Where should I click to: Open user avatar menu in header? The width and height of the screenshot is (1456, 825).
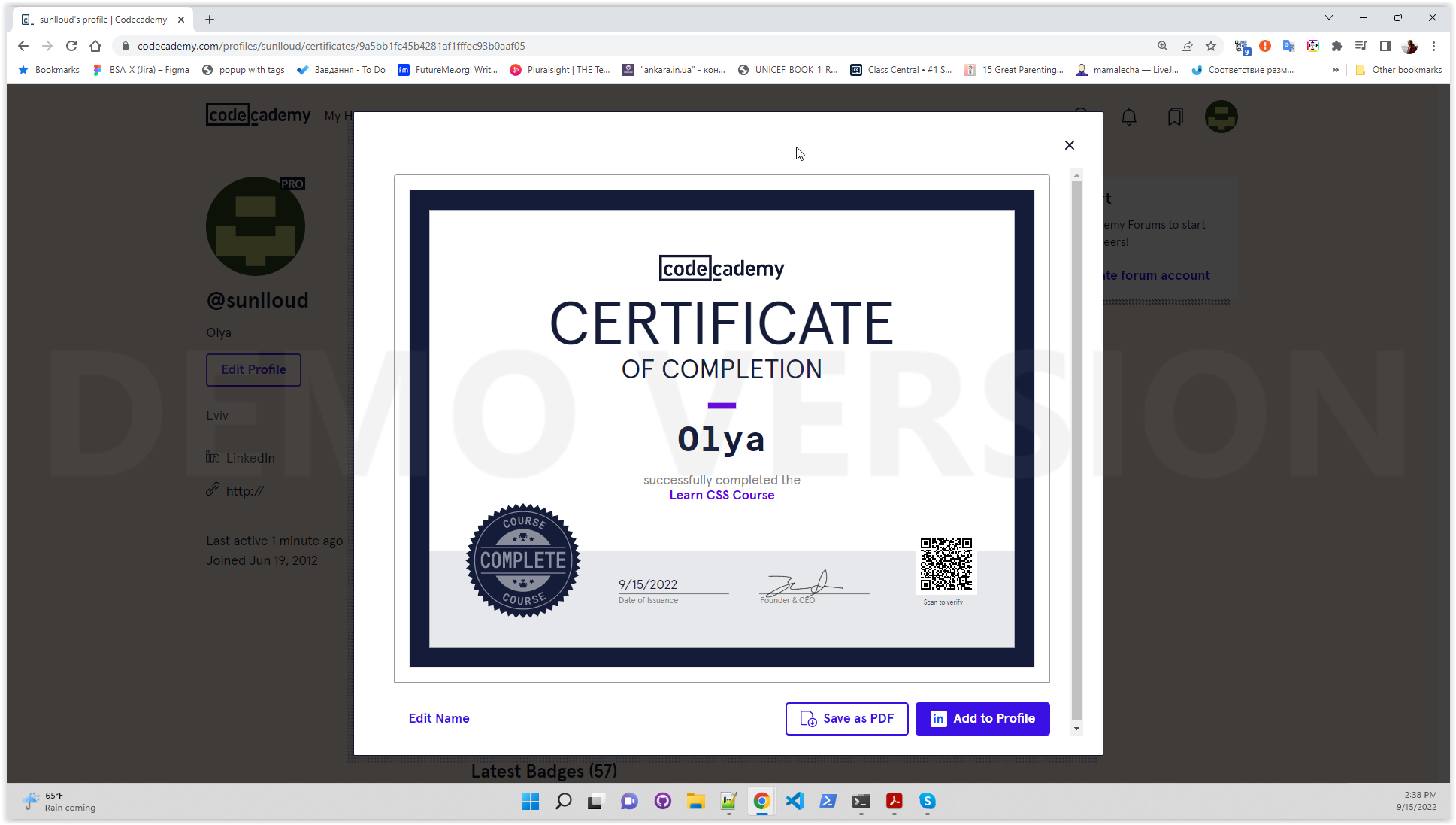[x=1221, y=117]
